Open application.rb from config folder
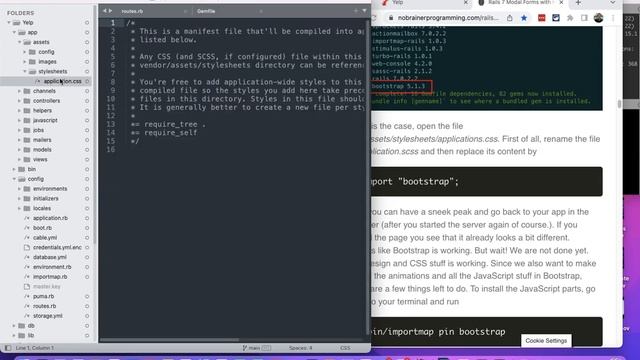Image resolution: width=640 pixels, height=360 pixels. (50, 218)
